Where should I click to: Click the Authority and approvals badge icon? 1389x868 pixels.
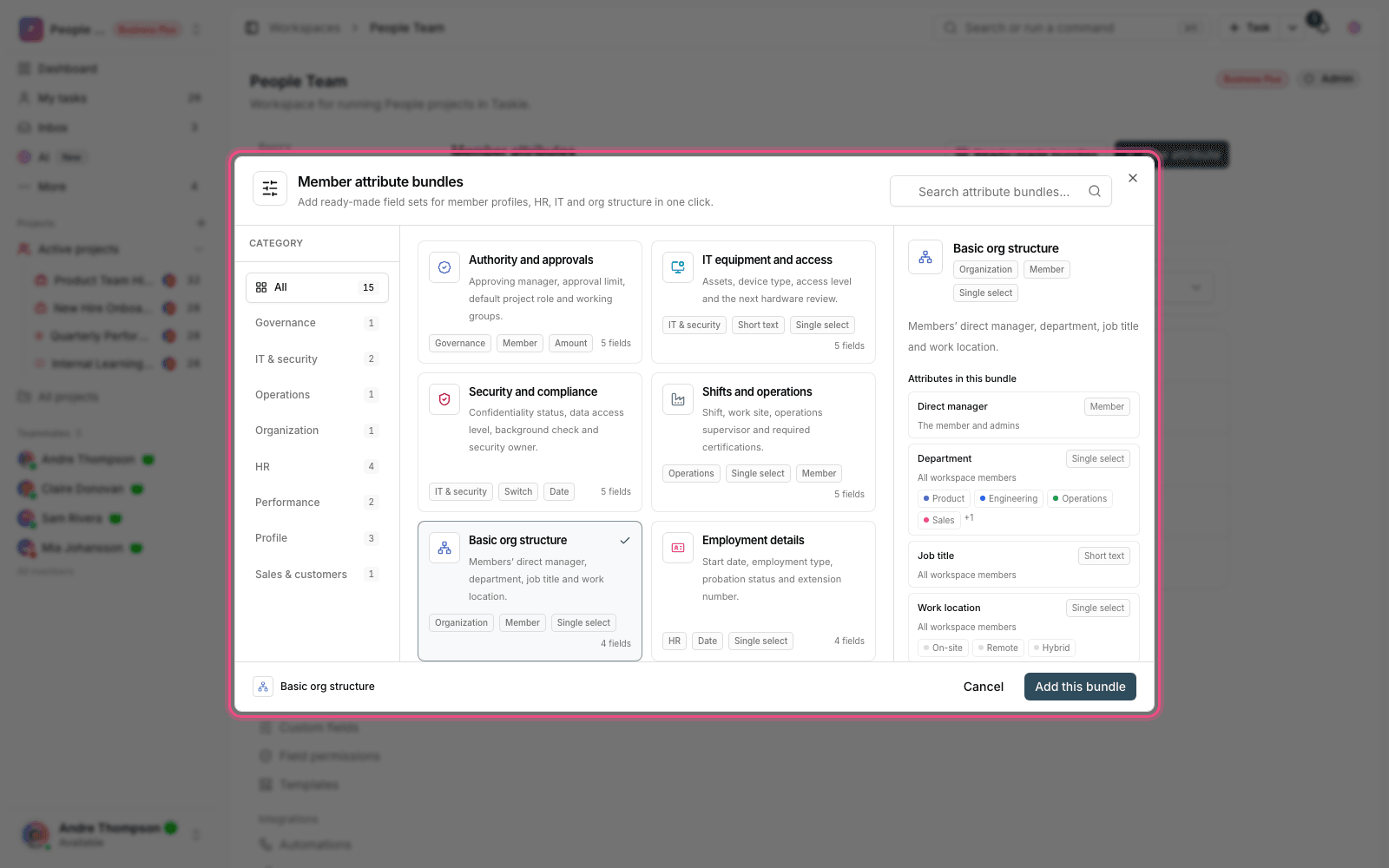click(x=444, y=267)
